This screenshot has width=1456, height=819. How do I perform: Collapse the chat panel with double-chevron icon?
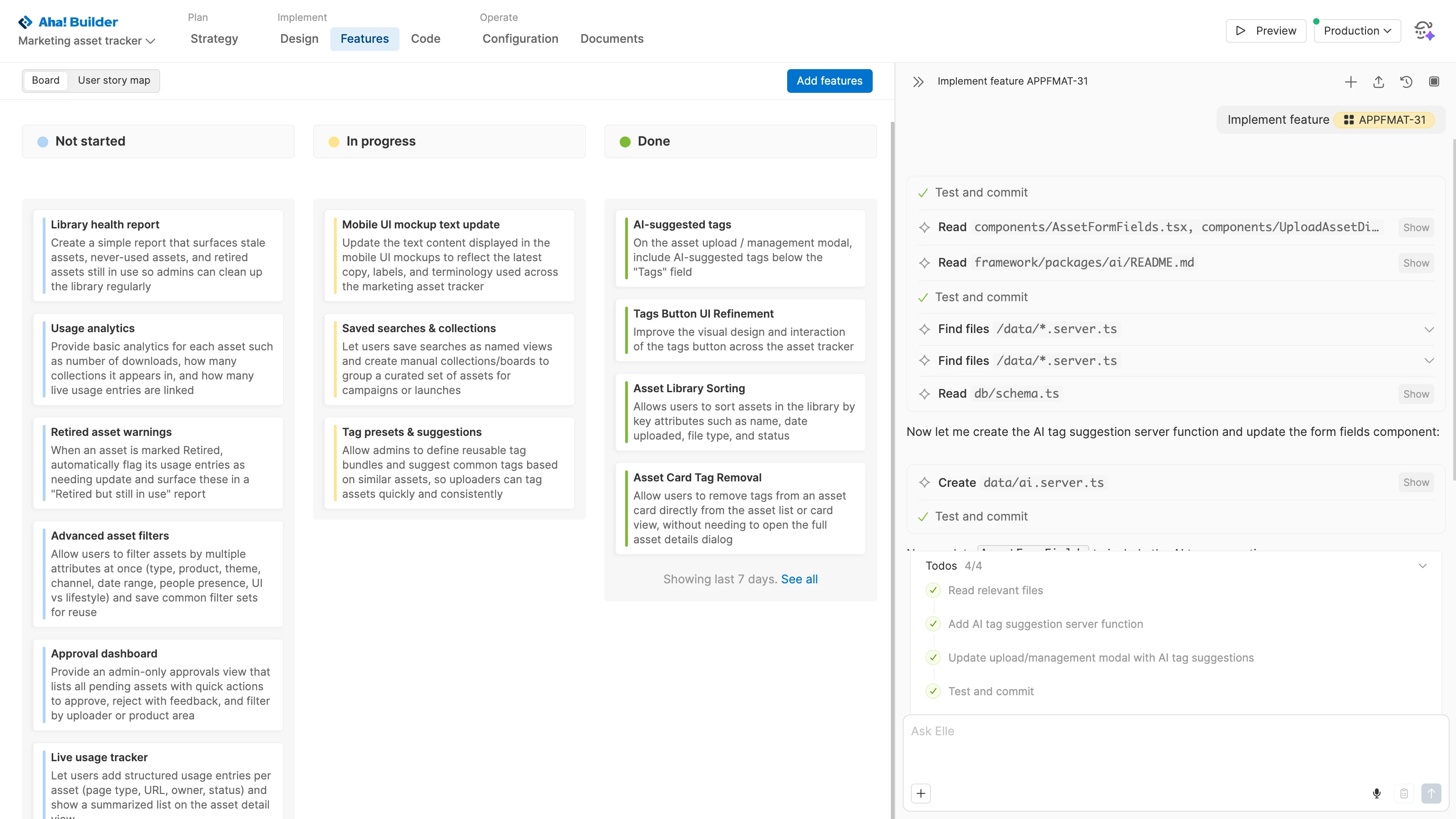pos(918,81)
